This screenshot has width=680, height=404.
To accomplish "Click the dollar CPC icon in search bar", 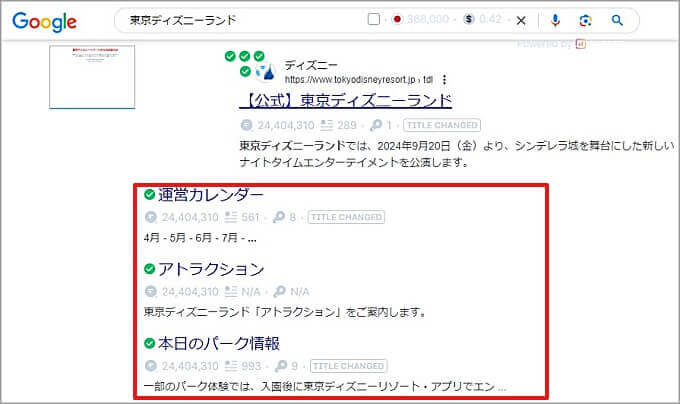I will pos(468,19).
